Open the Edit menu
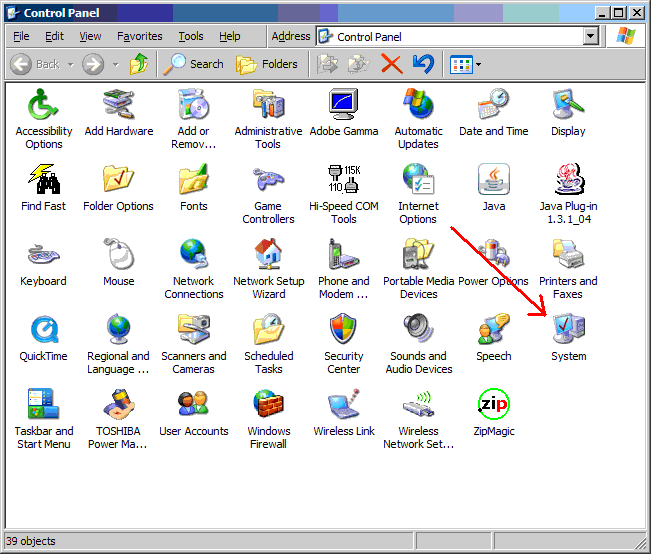Screen dimensions: 651x554 coord(54,37)
